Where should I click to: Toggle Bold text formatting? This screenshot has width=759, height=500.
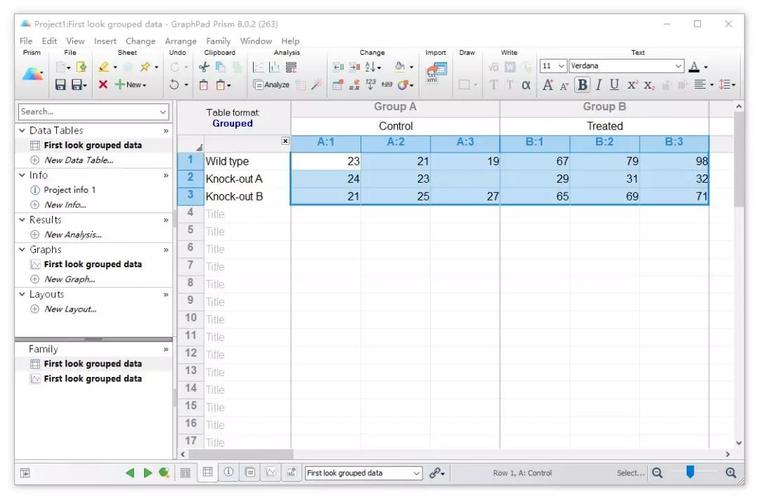(582, 85)
